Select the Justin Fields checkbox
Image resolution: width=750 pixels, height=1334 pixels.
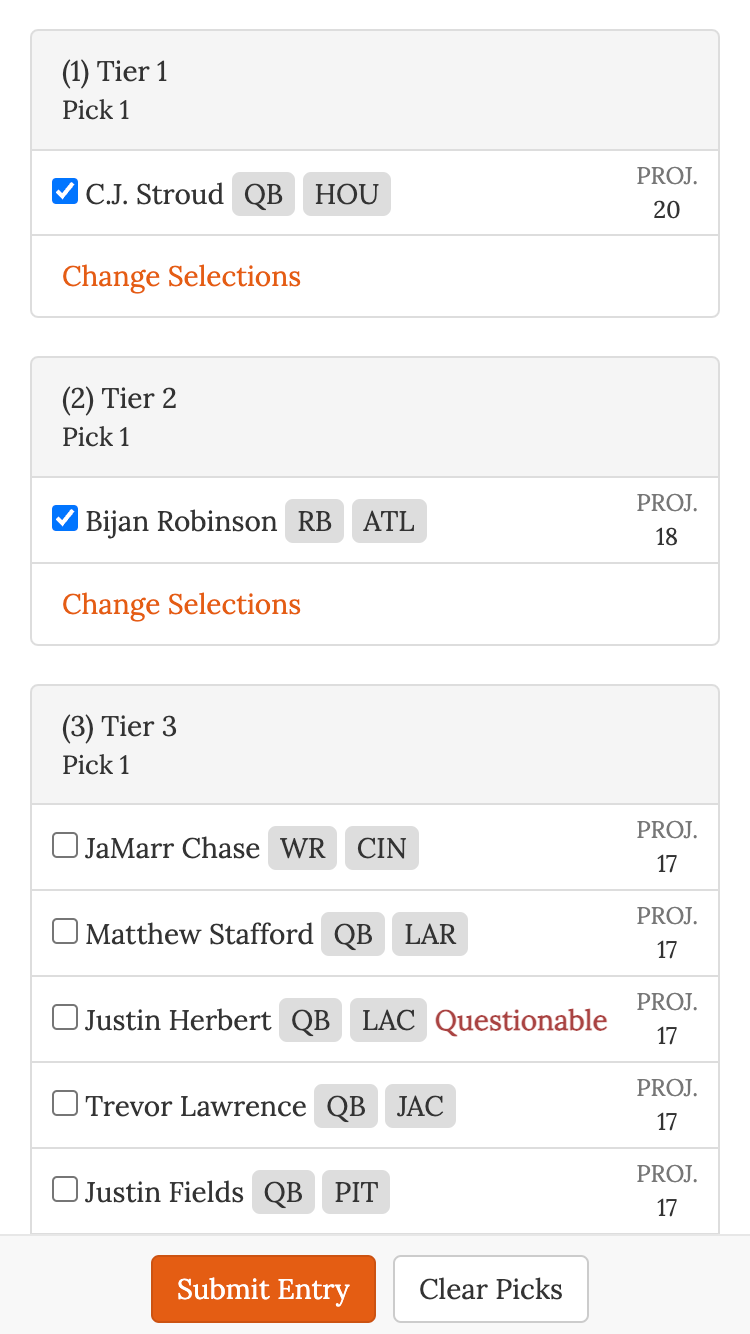click(65, 1190)
